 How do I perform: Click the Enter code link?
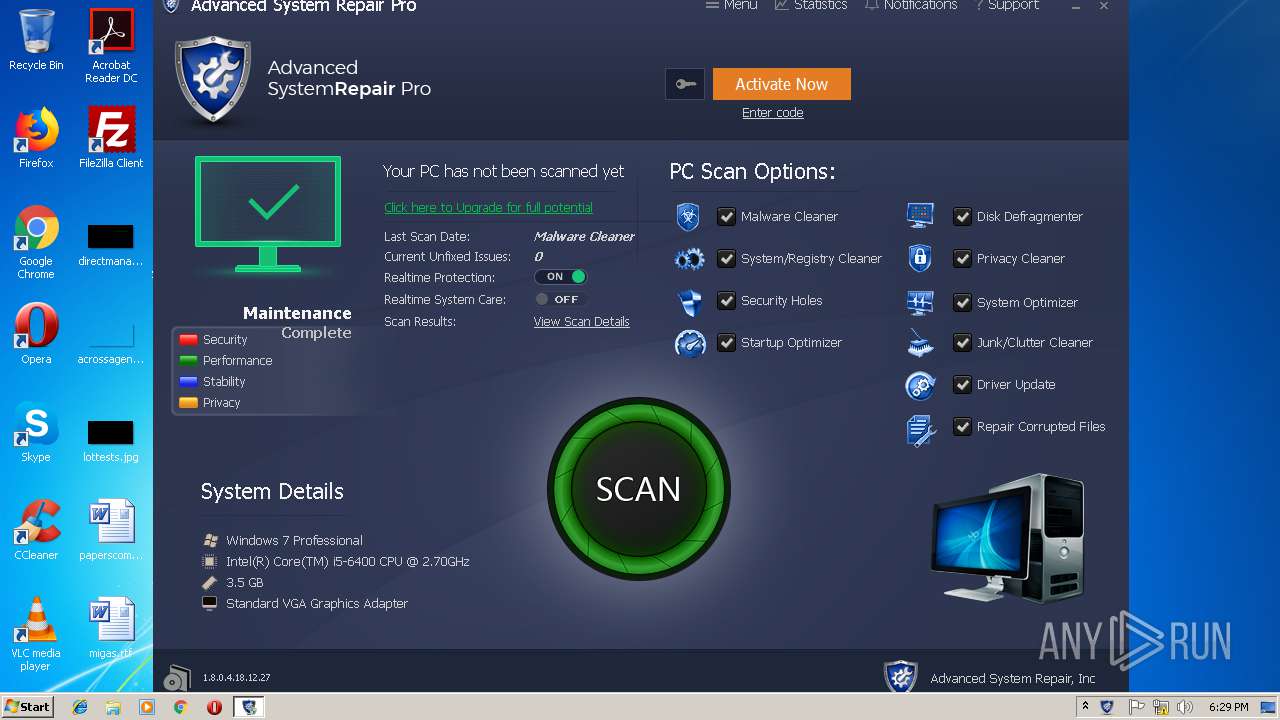pyautogui.click(x=773, y=113)
